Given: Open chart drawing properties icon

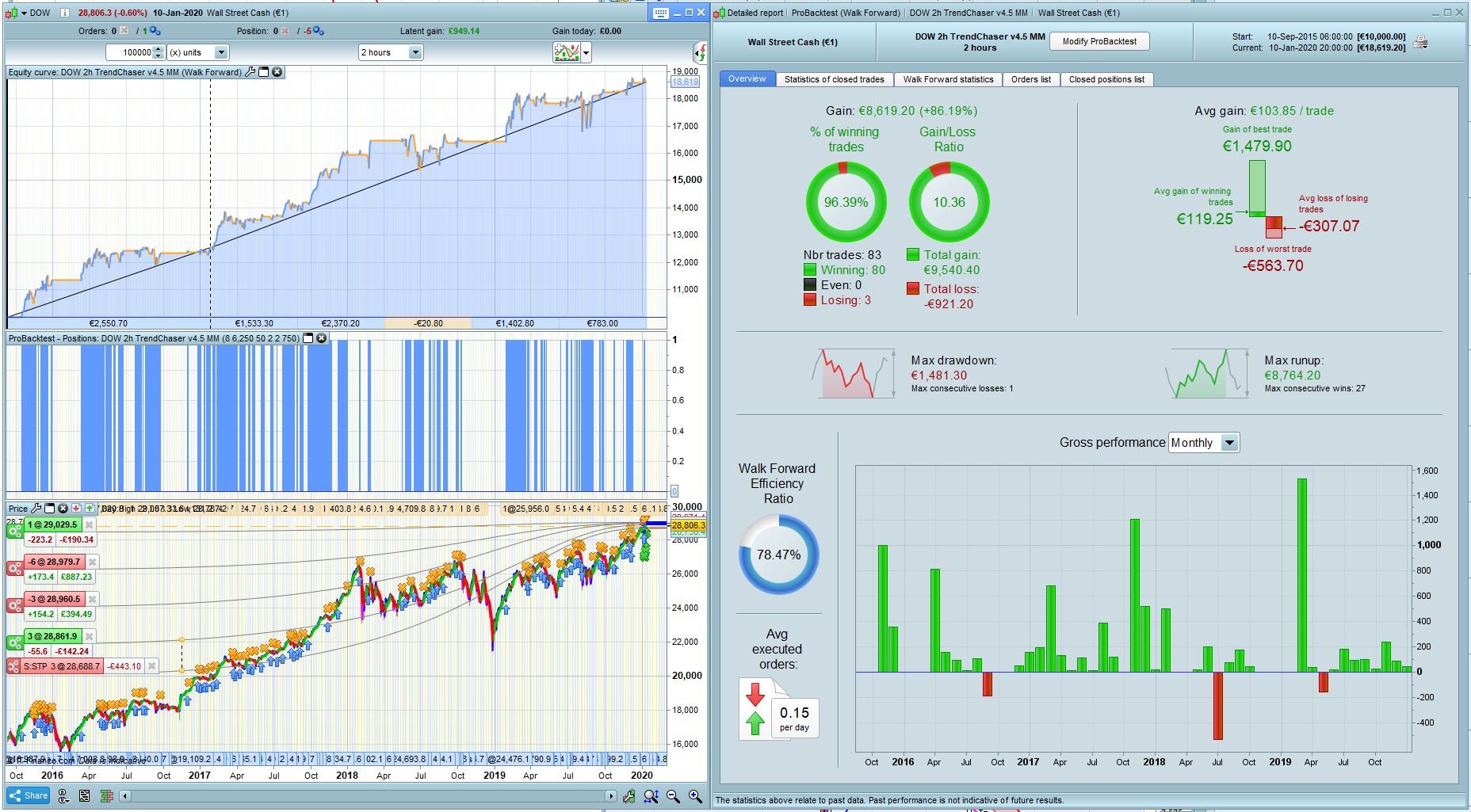Looking at the screenshot, I should pos(629,796).
